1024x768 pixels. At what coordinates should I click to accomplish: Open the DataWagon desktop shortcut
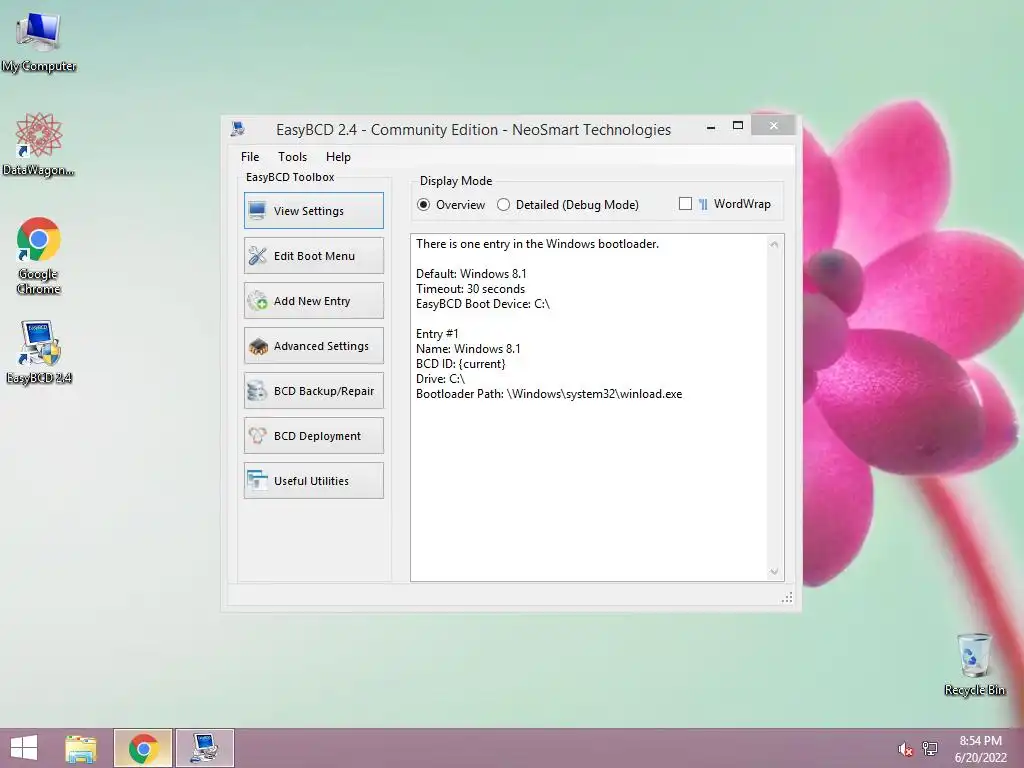pos(39,144)
